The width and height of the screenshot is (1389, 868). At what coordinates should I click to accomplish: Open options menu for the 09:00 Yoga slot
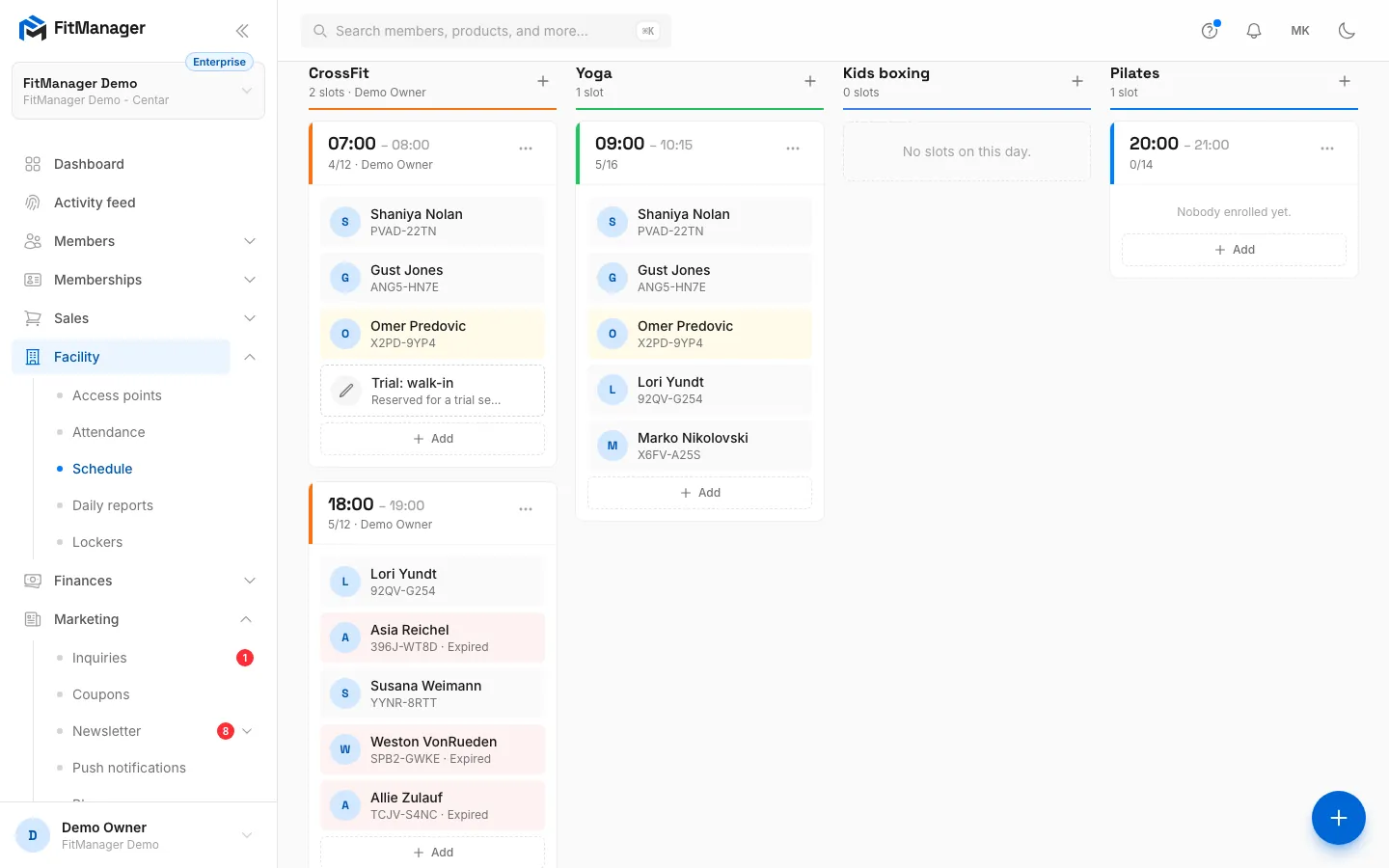click(x=793, y=149)
